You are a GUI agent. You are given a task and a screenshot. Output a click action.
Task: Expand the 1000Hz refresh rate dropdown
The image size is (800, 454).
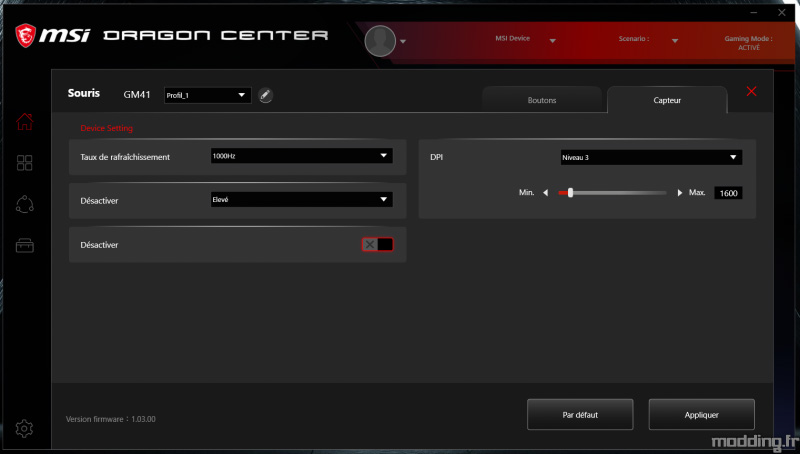(302, 156)
